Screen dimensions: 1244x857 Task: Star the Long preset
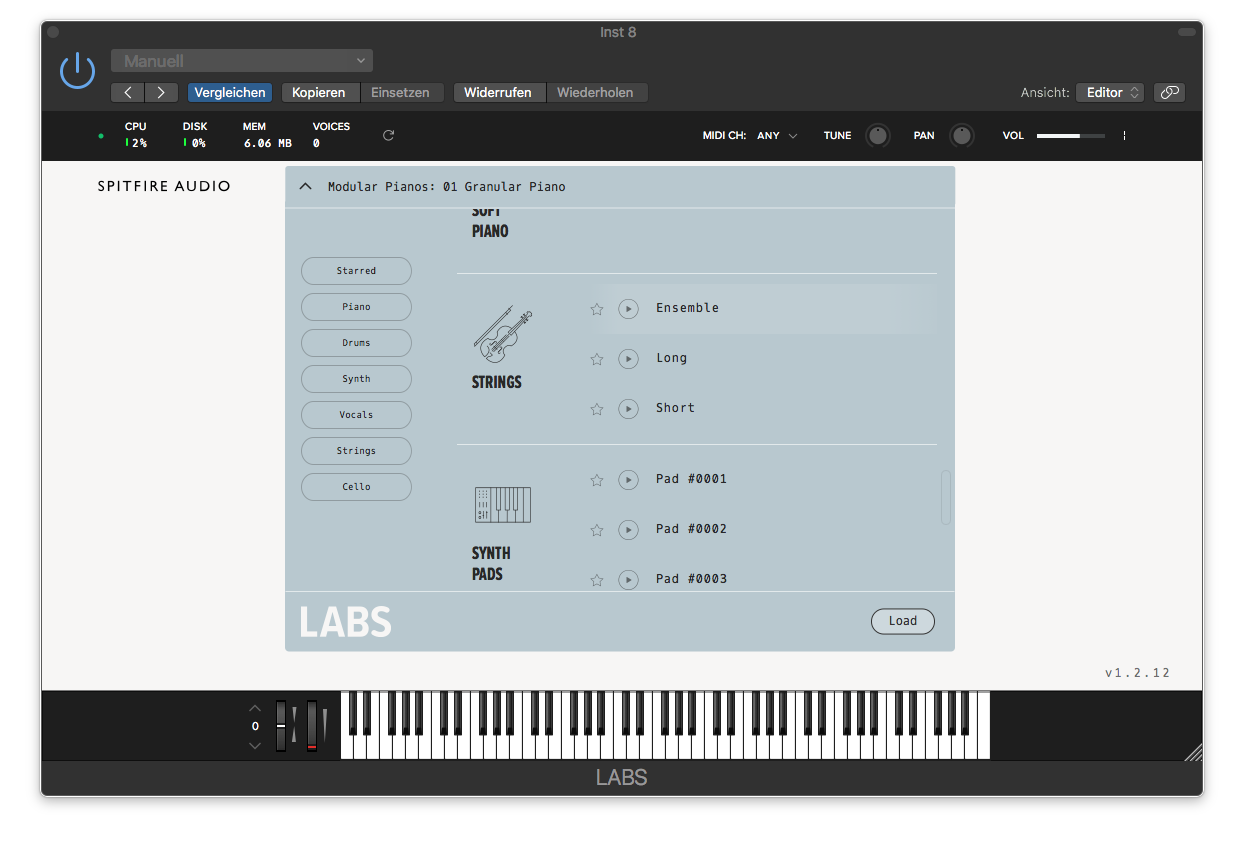click(597, 359)
